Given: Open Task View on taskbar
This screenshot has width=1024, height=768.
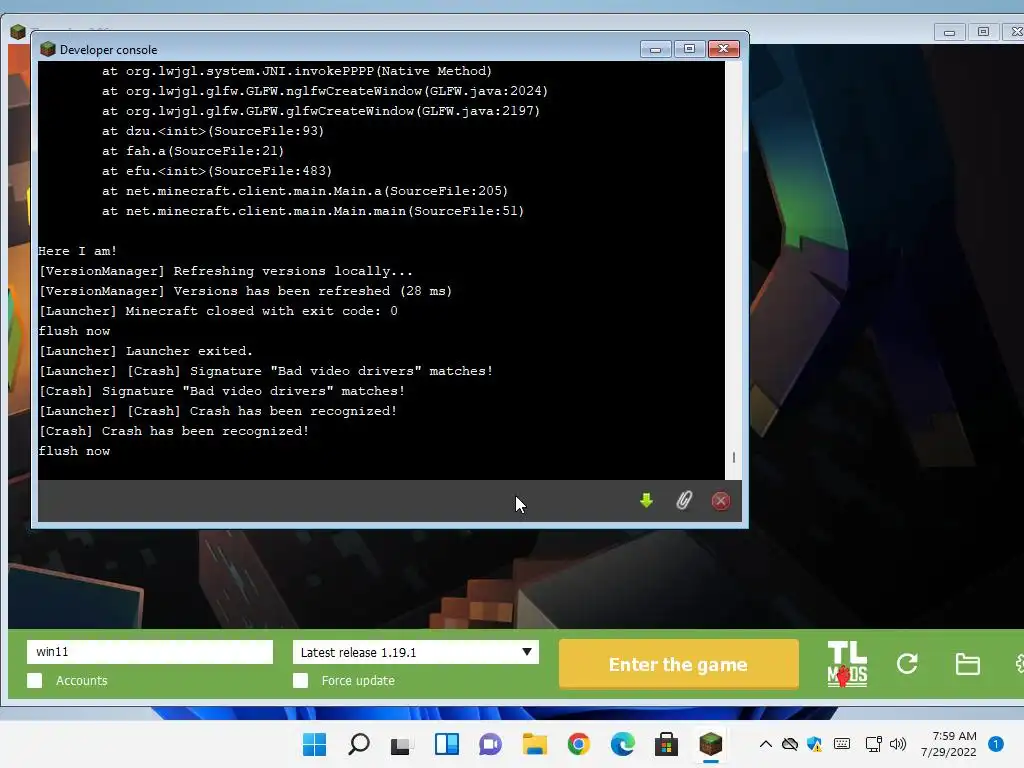Looking at the screenshot, I should click(x=402, y=744).
